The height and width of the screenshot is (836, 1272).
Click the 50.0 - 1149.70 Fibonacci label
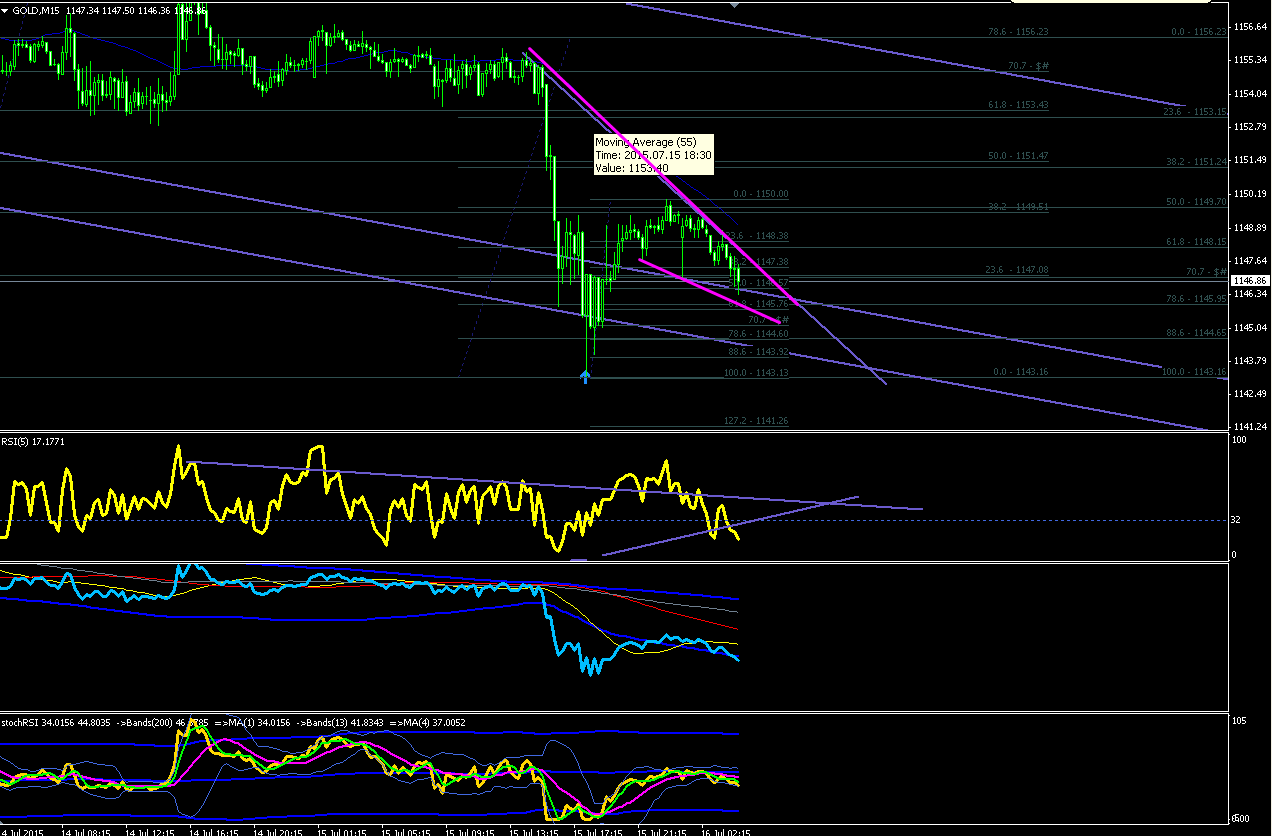pyautogui.click(x=1198, y=201)
